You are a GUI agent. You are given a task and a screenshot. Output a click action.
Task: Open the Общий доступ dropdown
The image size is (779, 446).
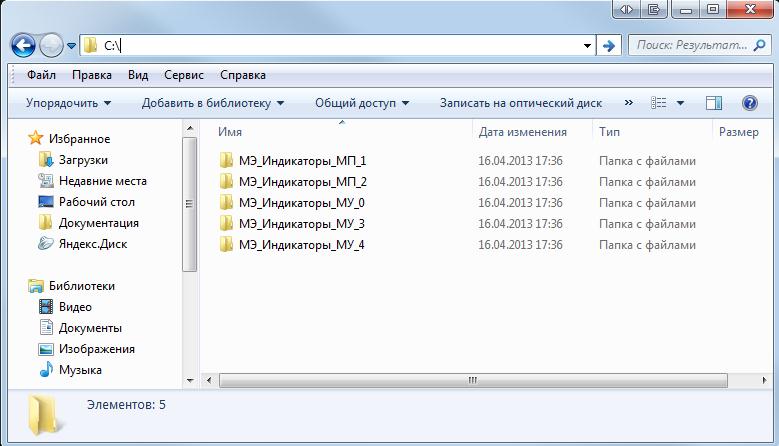[x=362, y=103]
